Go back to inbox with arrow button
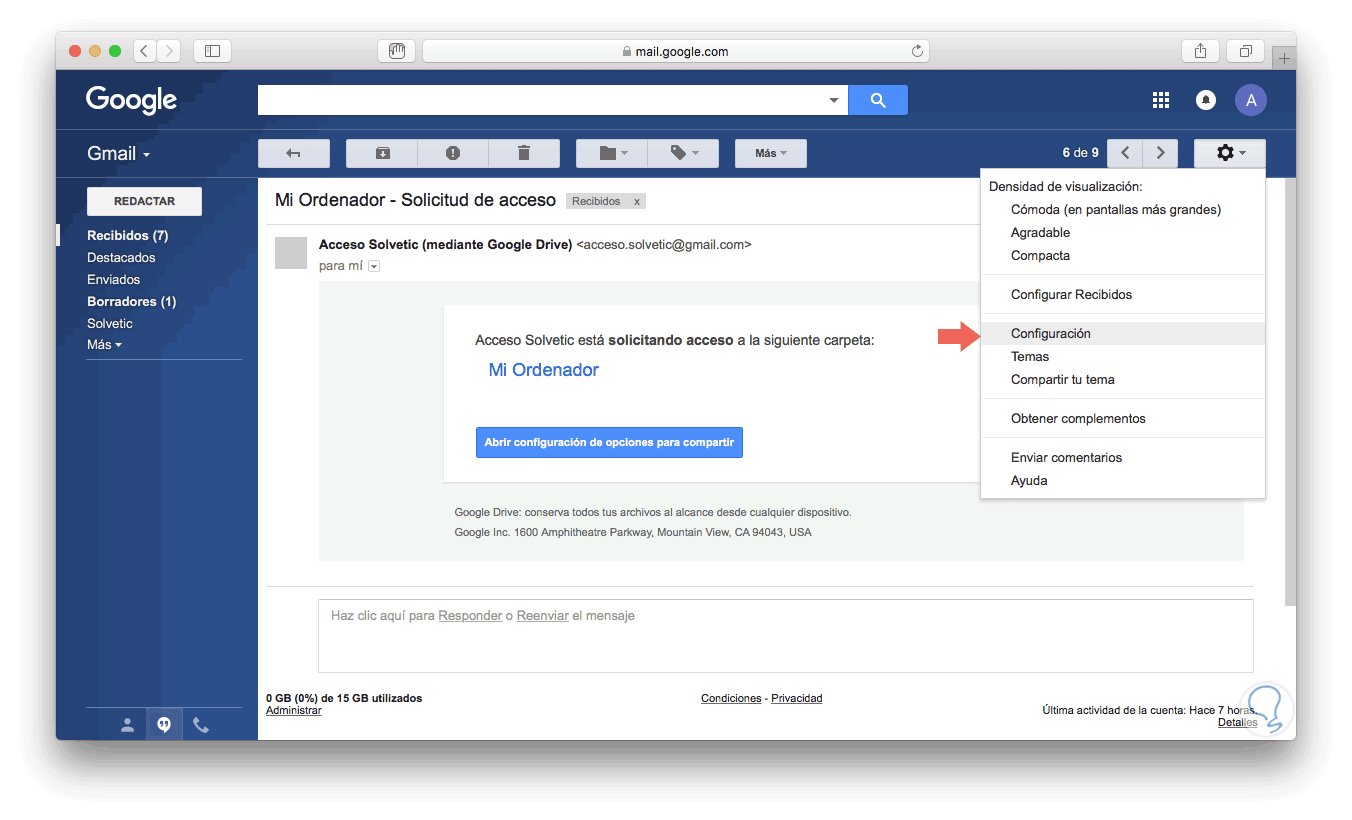 click(294, 153)
